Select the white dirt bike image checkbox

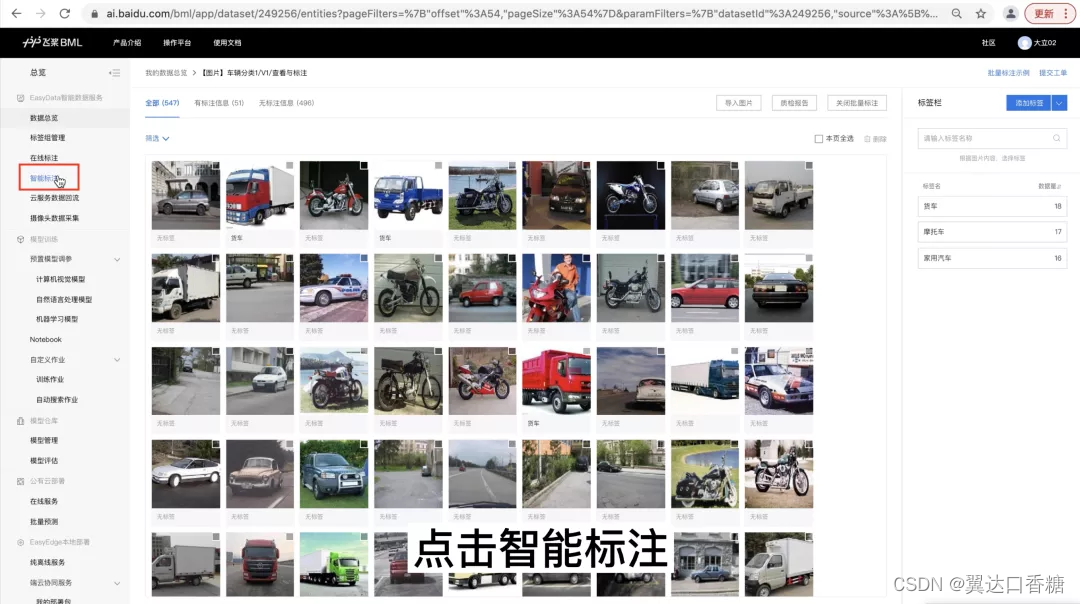661,165
